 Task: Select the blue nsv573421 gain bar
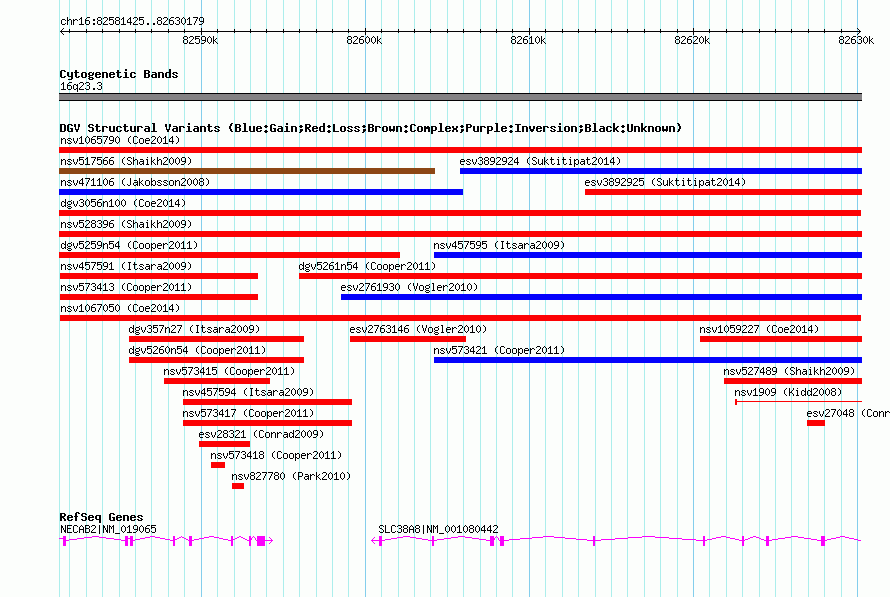point(648,360)
